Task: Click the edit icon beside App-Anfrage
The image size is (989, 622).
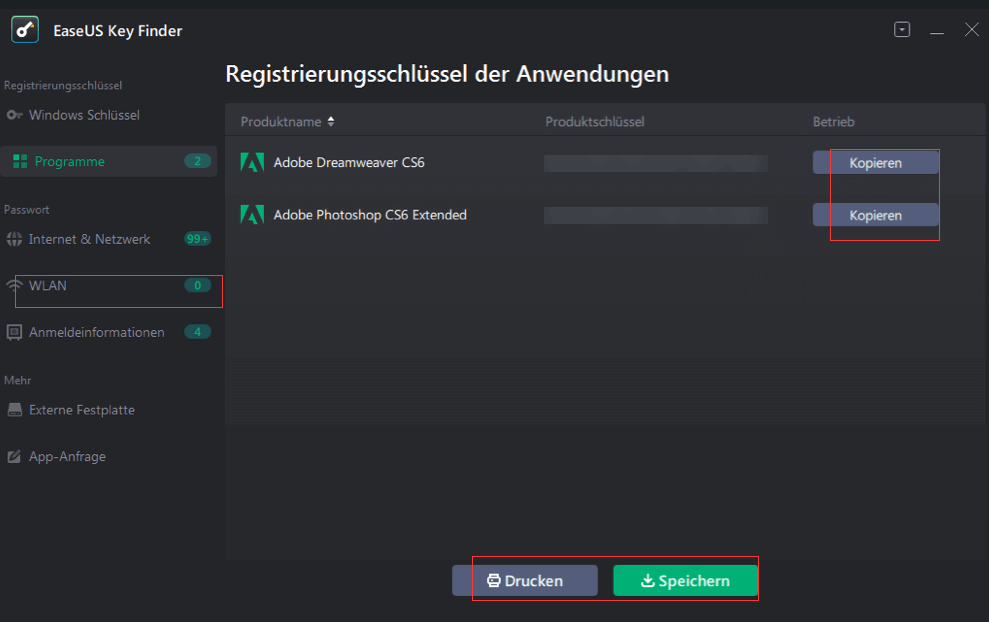Action: 14,456
